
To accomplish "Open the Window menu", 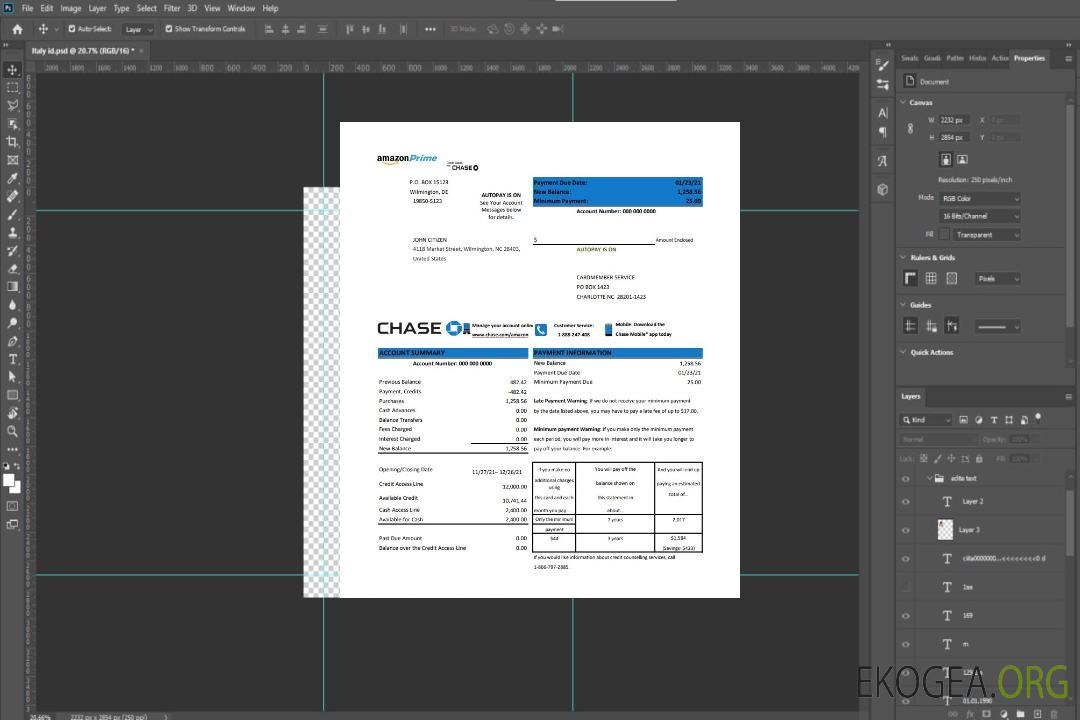I will [x=241, y=8].
